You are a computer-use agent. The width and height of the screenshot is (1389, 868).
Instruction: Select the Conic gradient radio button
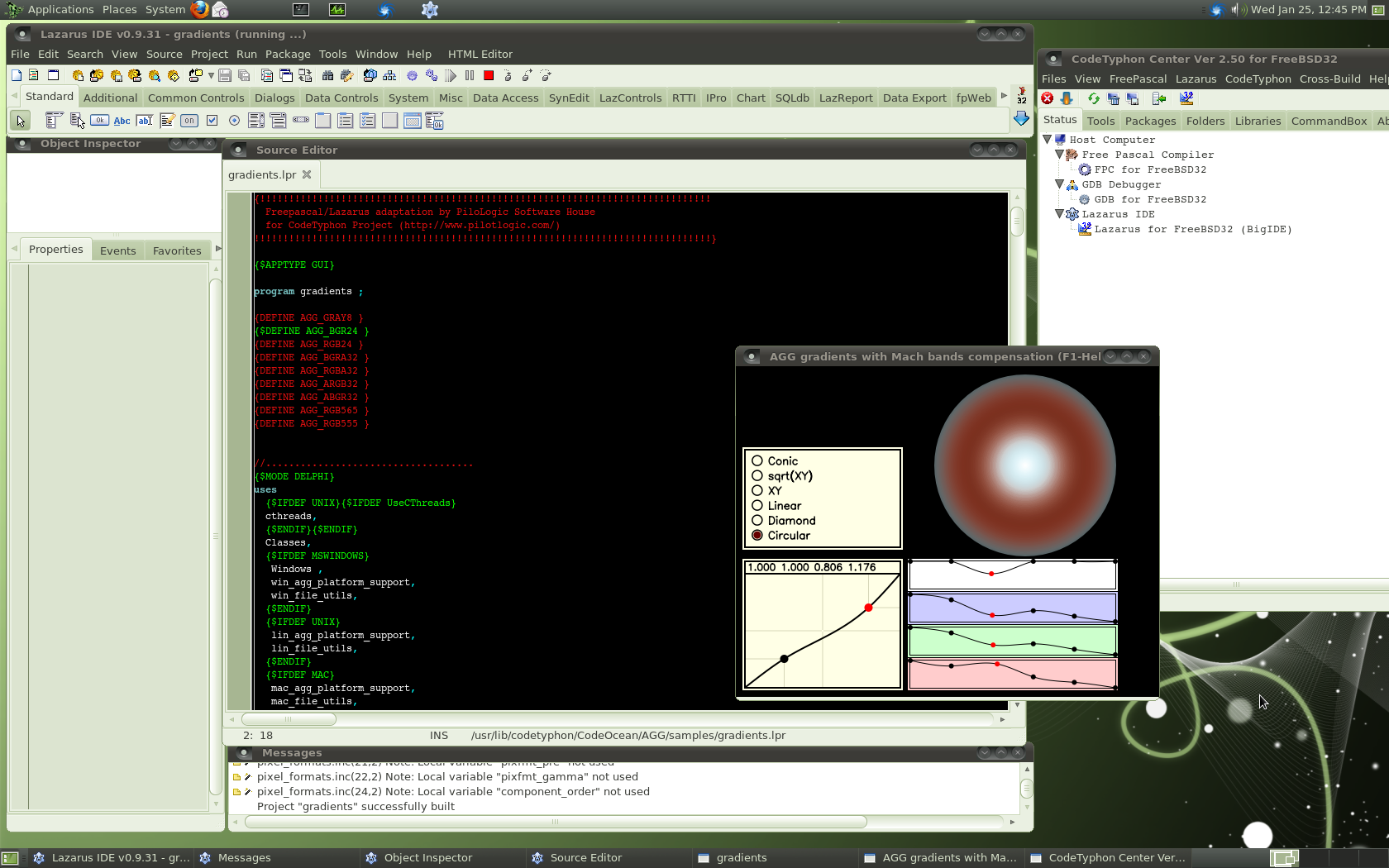click(x=757, y=461)
